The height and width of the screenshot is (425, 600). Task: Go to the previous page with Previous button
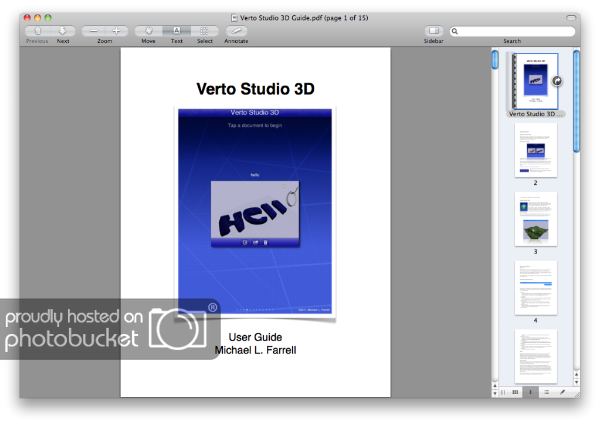pos(38,31)
